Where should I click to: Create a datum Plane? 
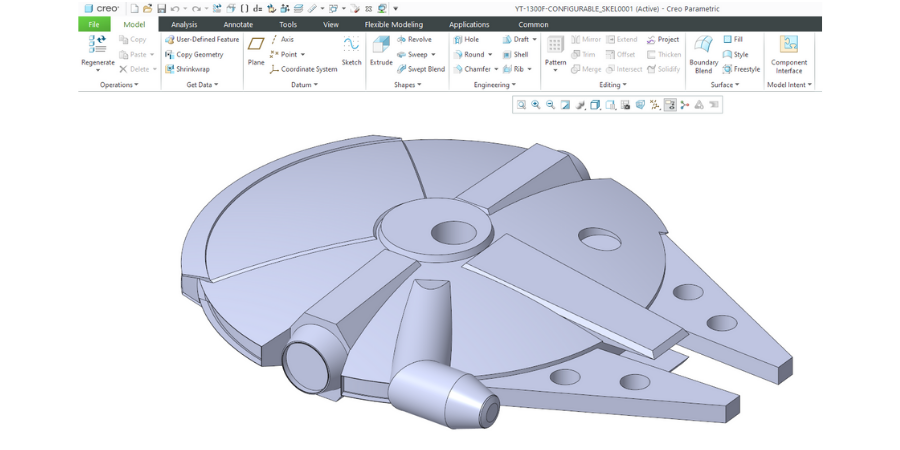coord(256,46)
